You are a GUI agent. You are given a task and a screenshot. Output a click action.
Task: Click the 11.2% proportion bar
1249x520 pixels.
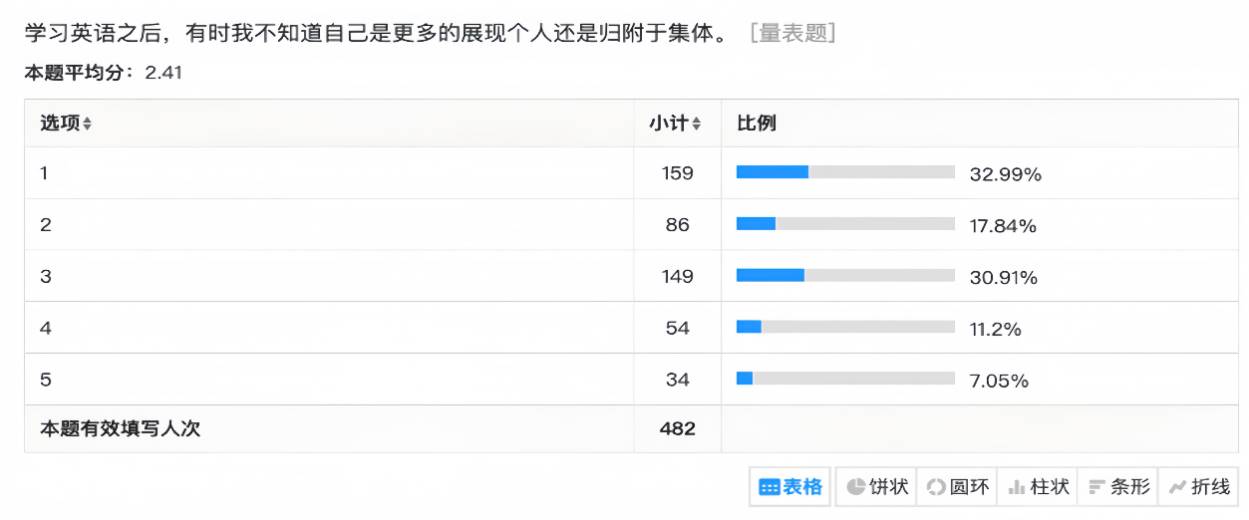point(845,328)
